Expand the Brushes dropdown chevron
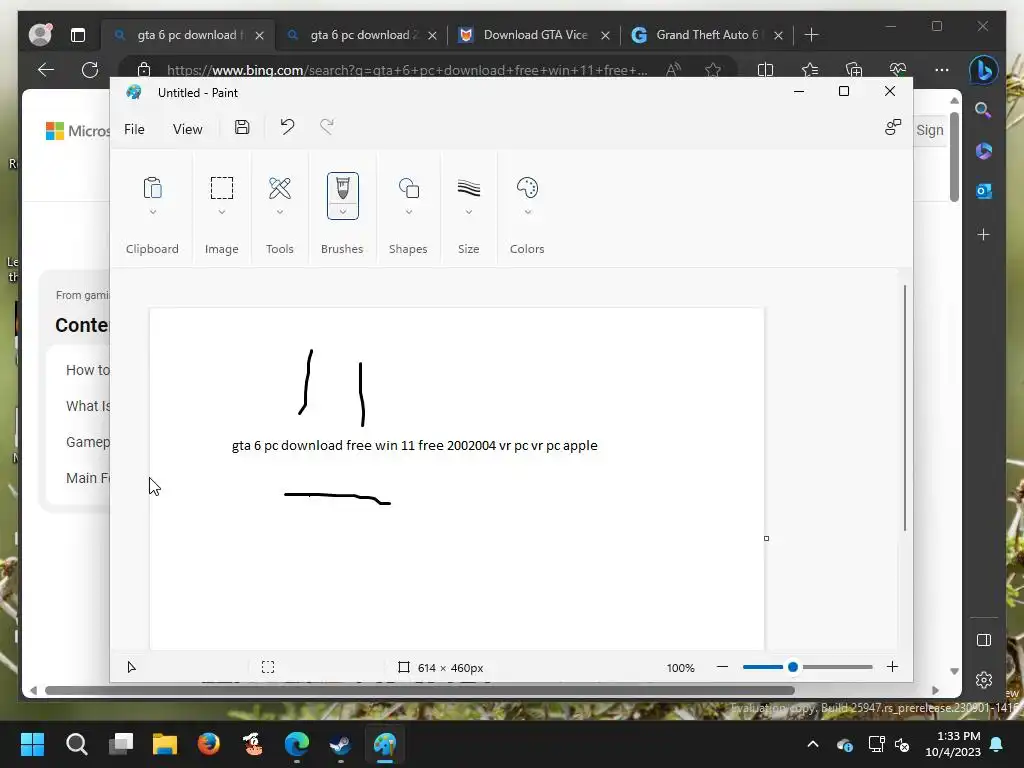The image size is (1024, 768). [343, 212]
